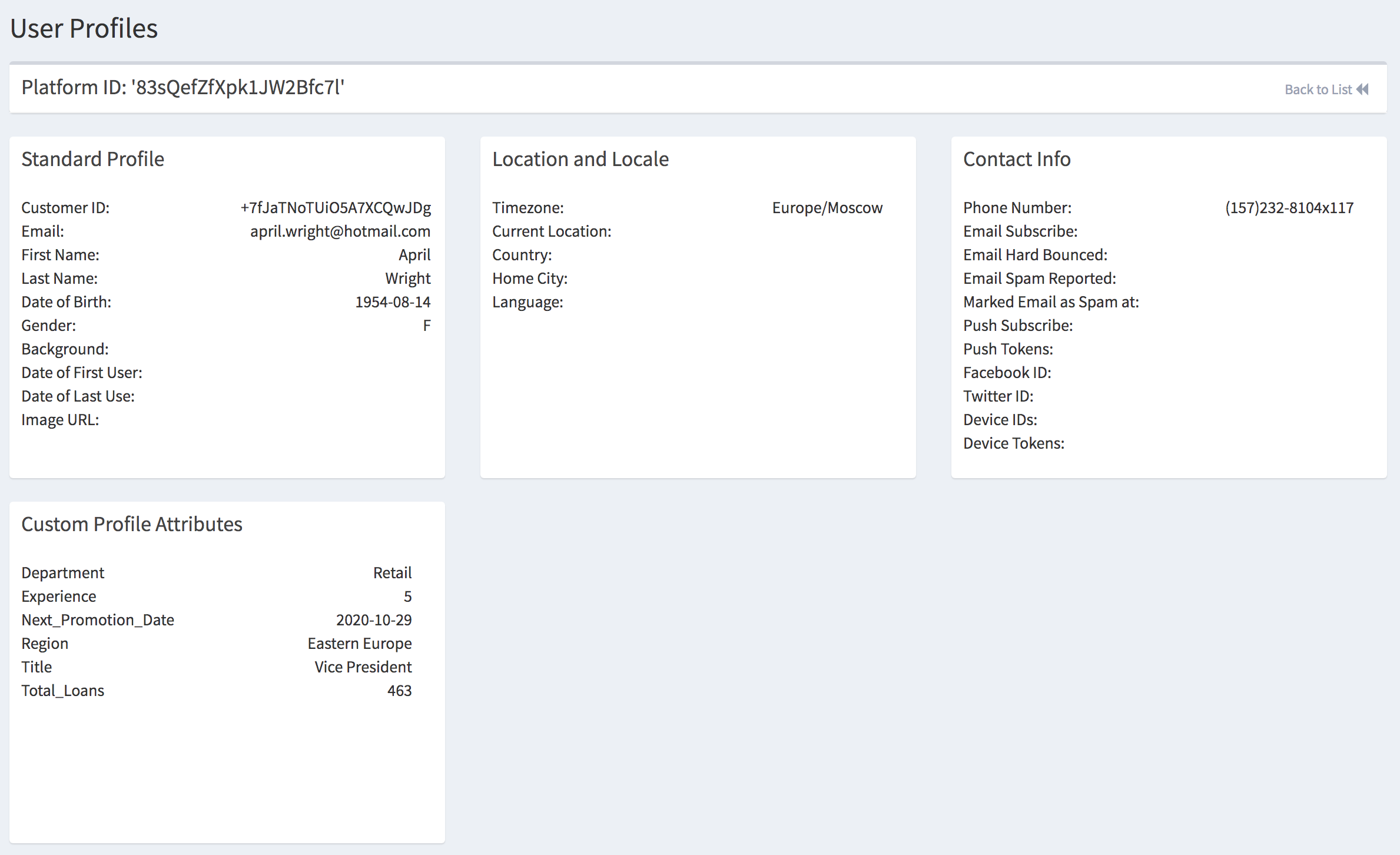
Task: Click the Custom Profile Attributes heading
Action: (132, 524)
